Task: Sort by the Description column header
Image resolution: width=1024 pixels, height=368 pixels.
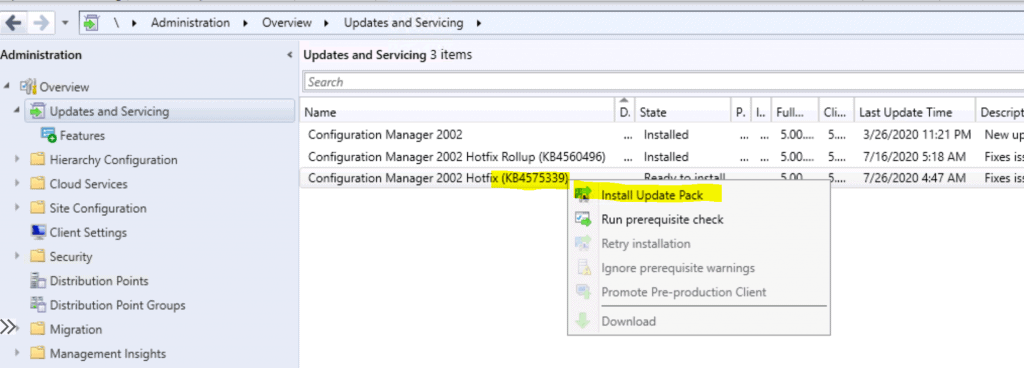Action: [x=1000, y=112]
